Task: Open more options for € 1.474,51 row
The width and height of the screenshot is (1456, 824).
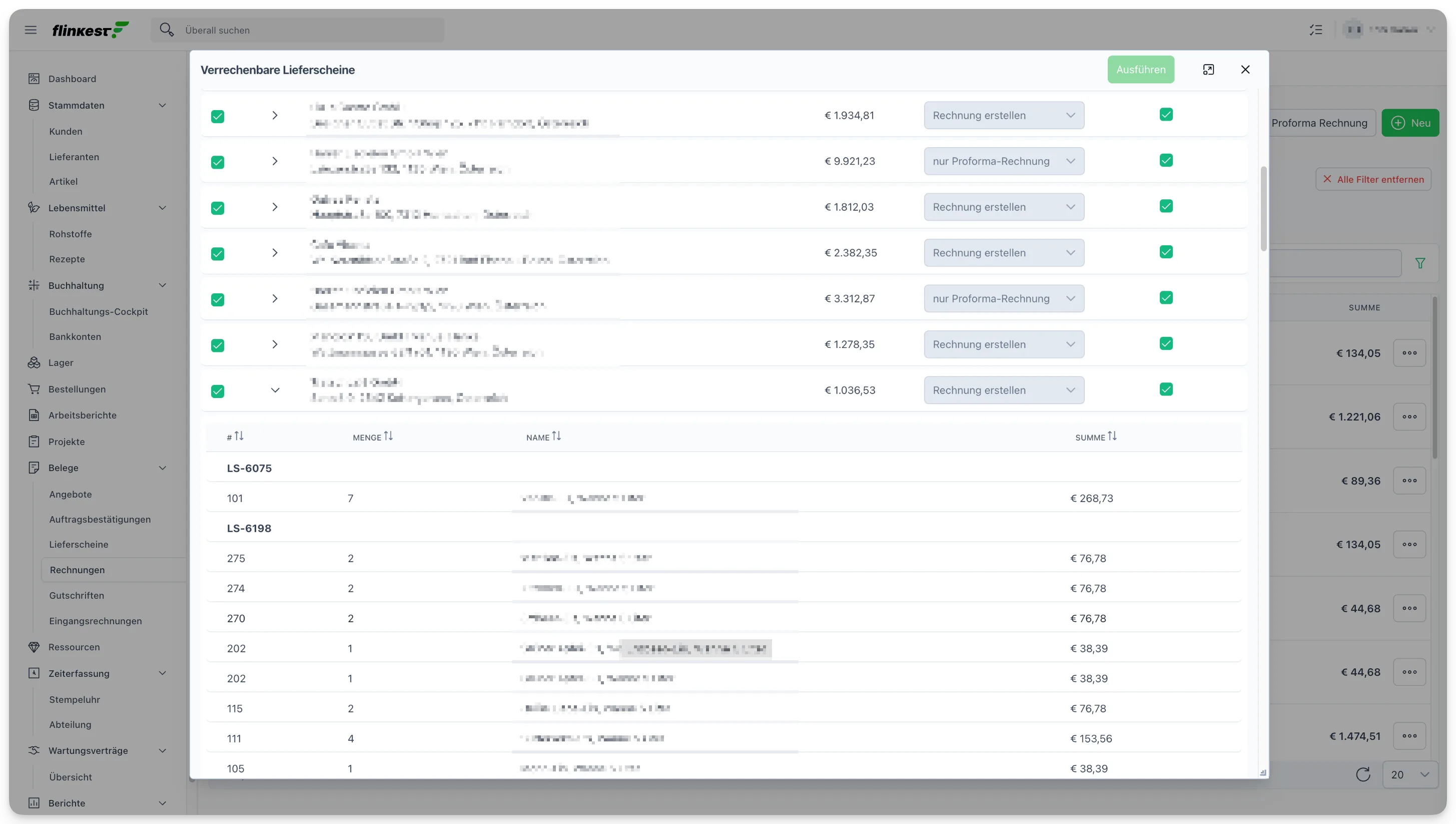Action: click(1409, 736)
